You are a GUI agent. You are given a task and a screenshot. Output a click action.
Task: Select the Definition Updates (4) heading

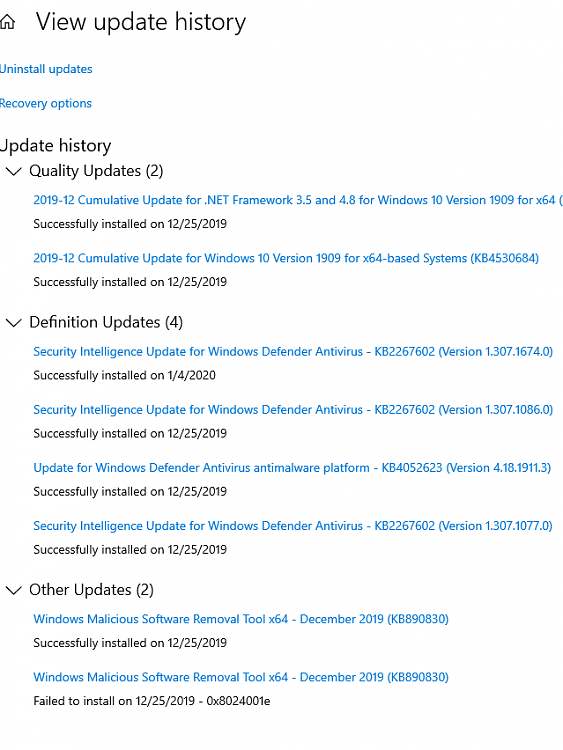106,322
